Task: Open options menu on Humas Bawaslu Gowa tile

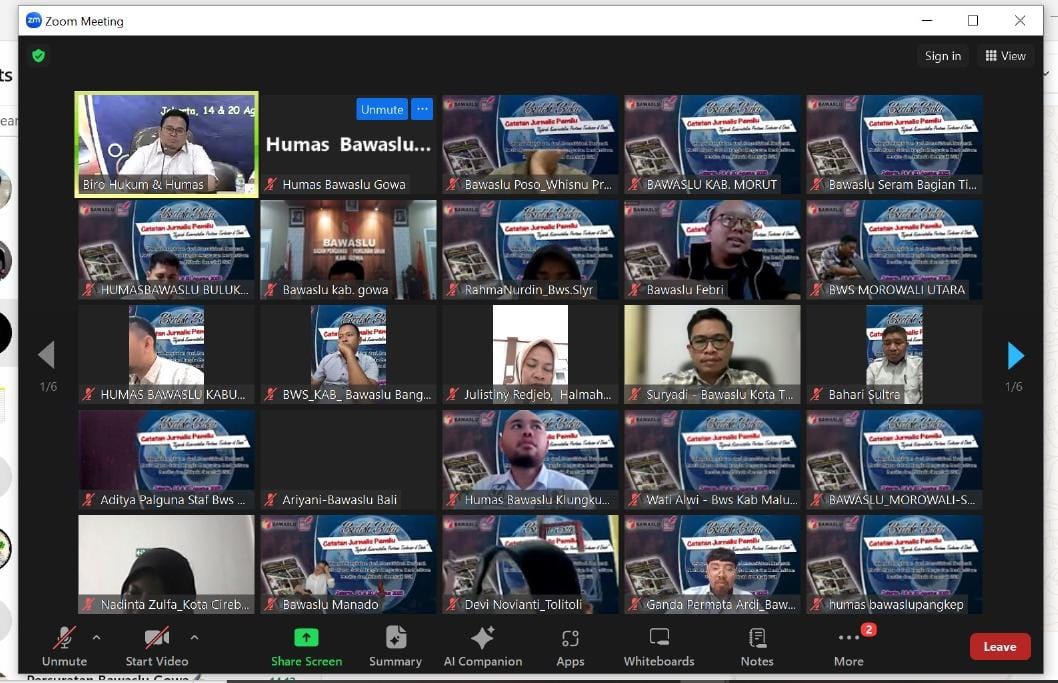Action: [x=422, y=109]
